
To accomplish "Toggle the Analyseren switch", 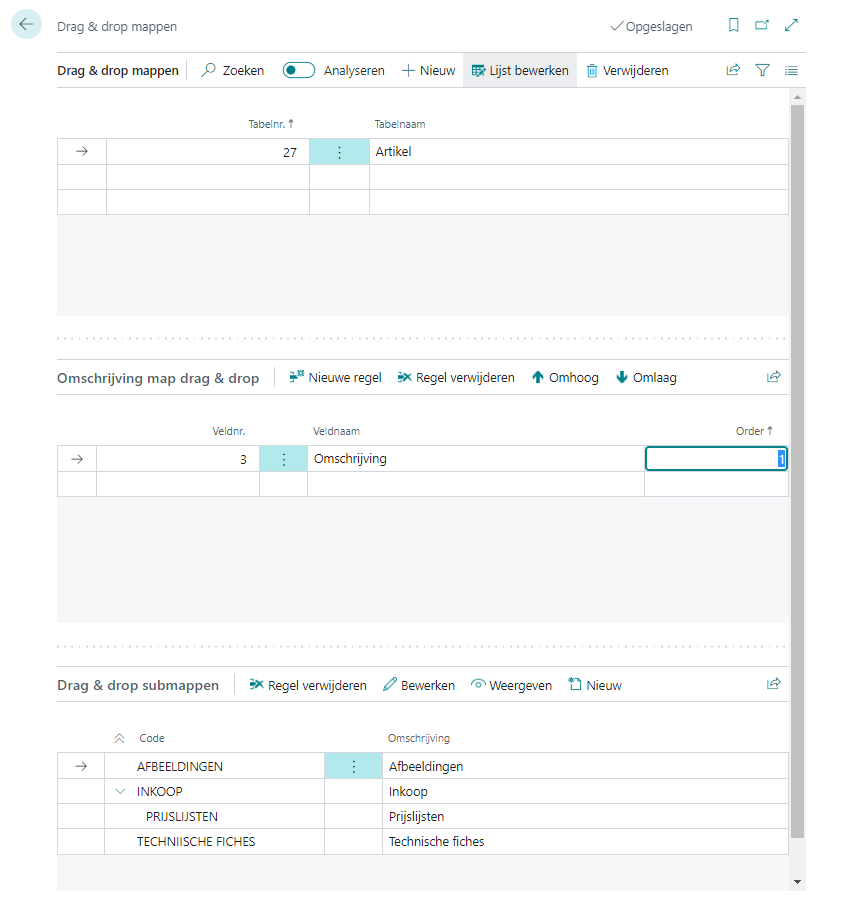I will (299, 70).
